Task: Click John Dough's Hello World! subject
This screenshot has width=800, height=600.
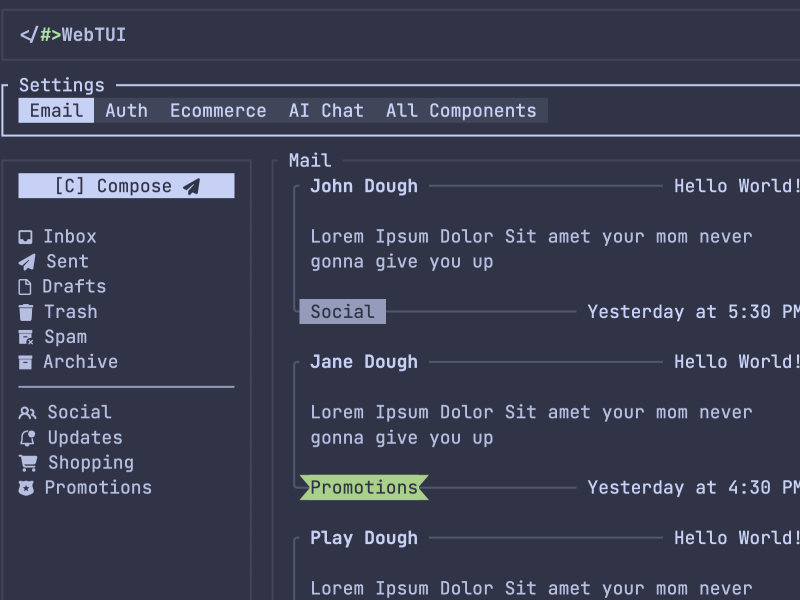Action: click(x=737, y=186)
